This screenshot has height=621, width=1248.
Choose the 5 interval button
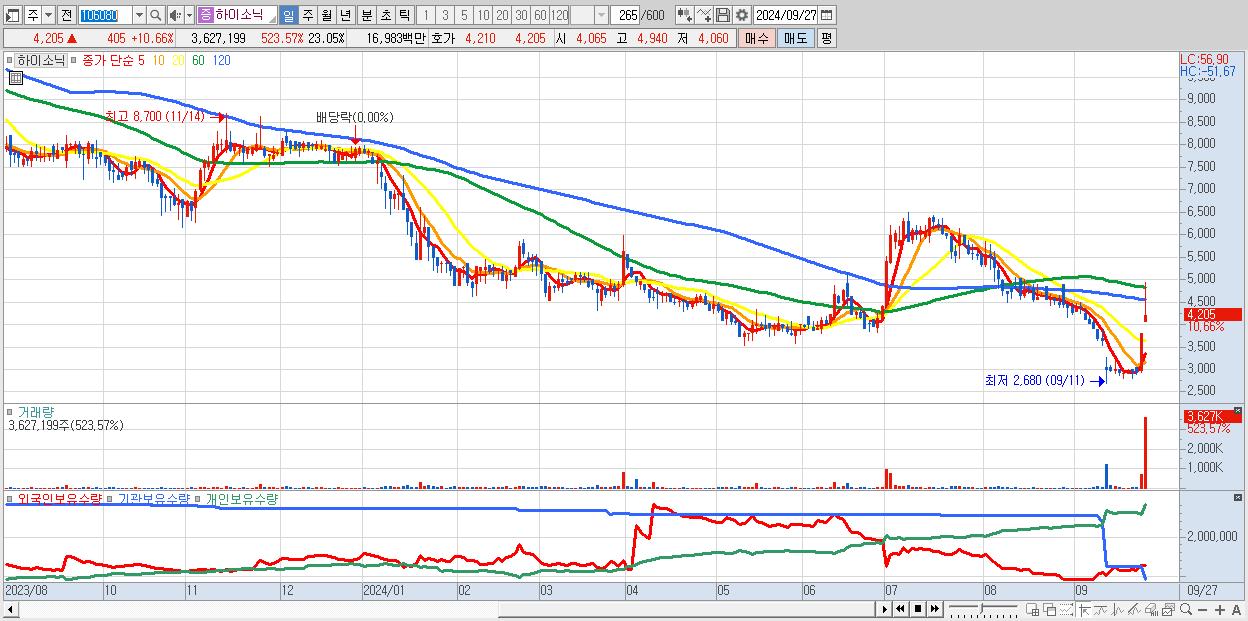pyautogui.click(x=464, y=15)
